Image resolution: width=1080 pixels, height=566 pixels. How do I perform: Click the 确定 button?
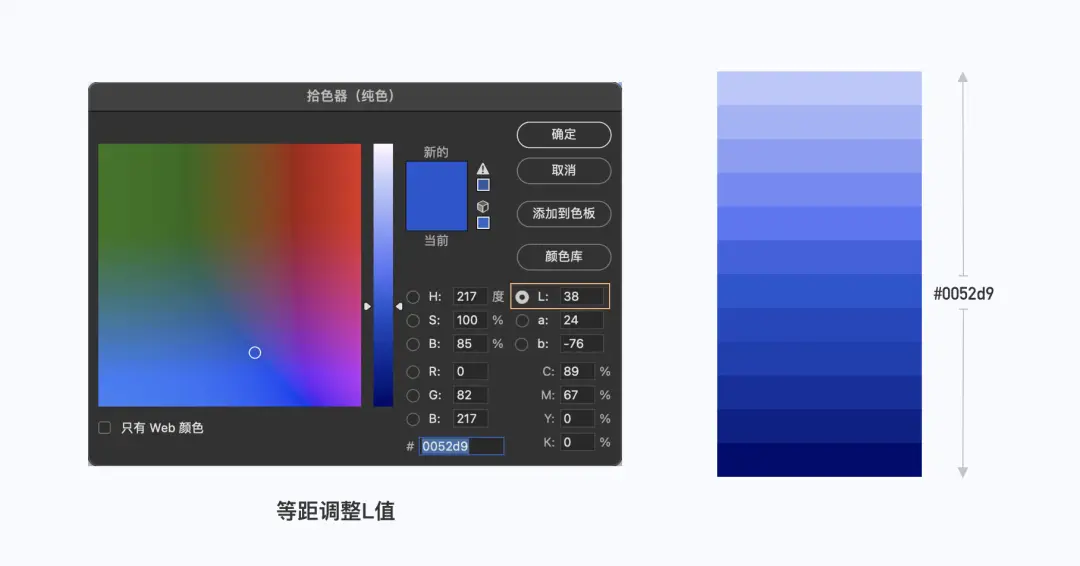563,135
